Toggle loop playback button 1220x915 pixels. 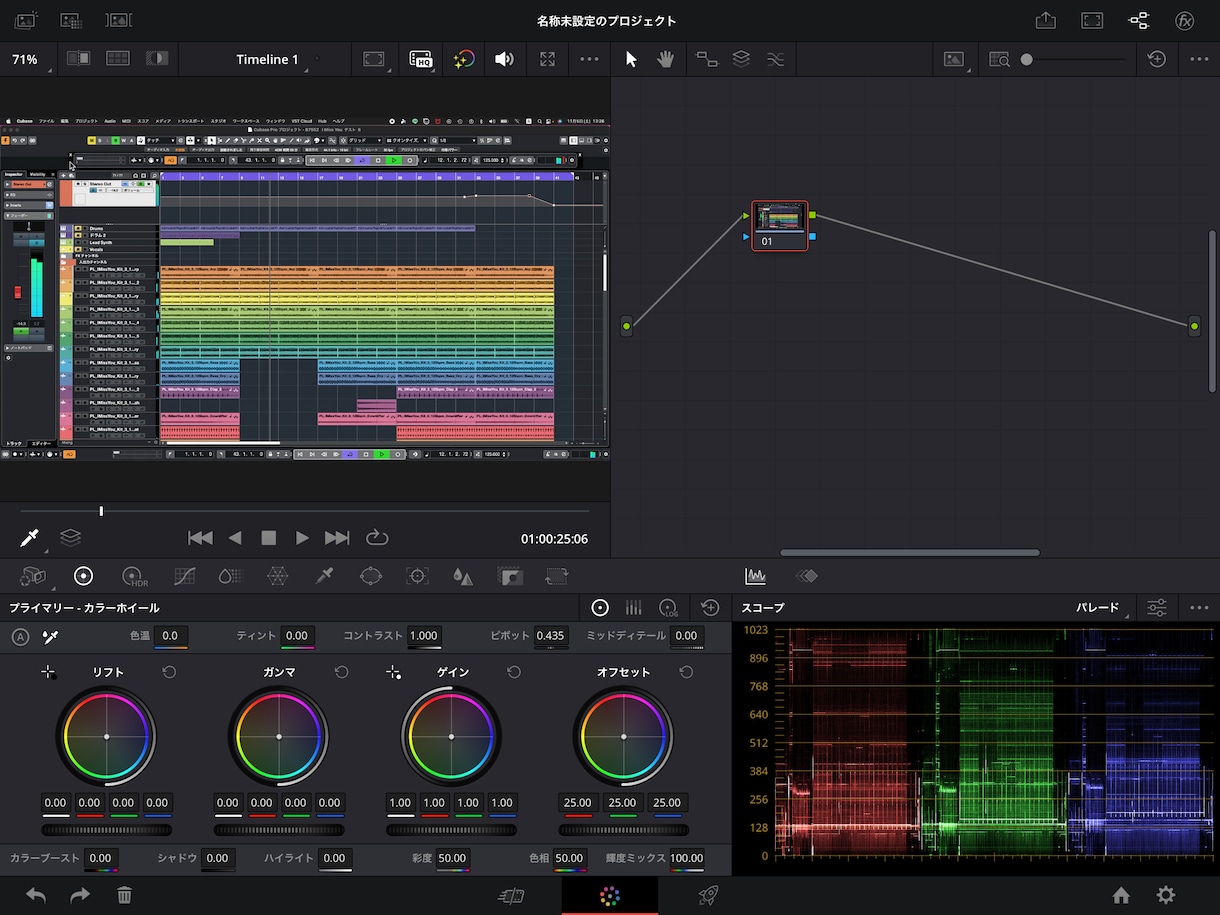point(376,538)
